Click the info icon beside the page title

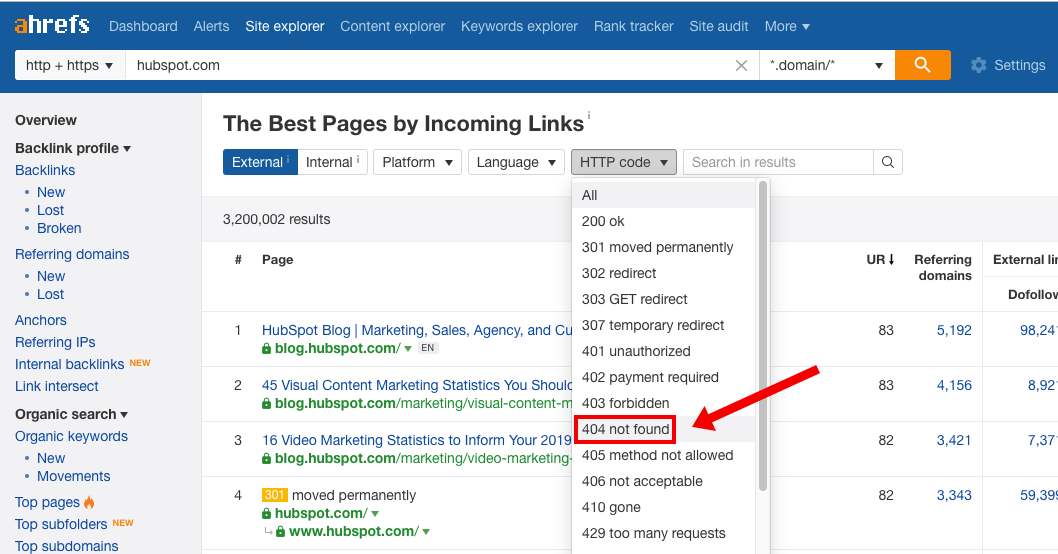589,115
